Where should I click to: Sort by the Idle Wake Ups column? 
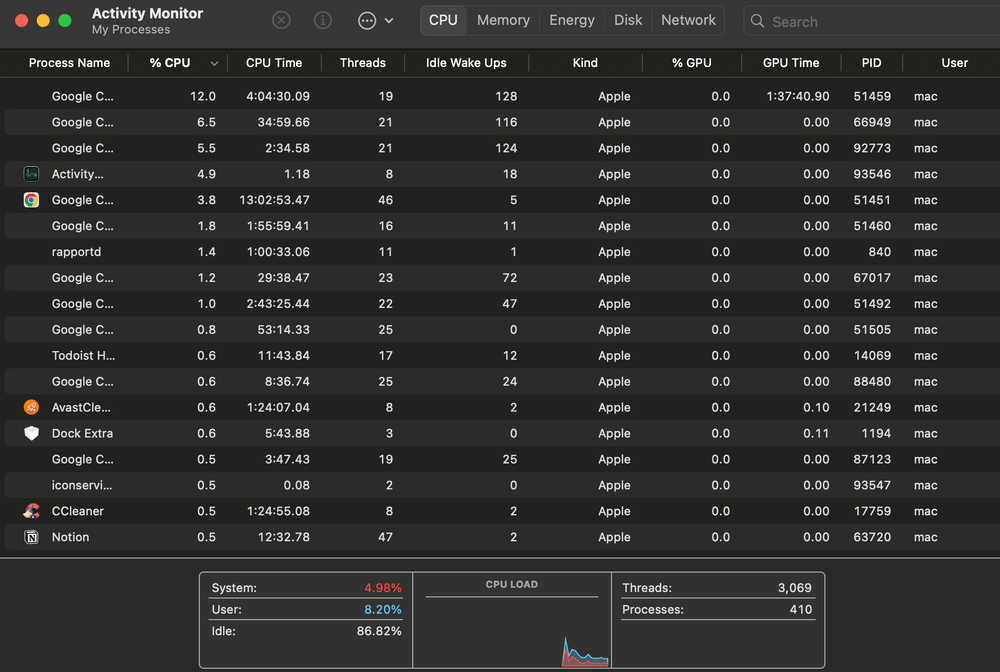(x=466, y=63)
